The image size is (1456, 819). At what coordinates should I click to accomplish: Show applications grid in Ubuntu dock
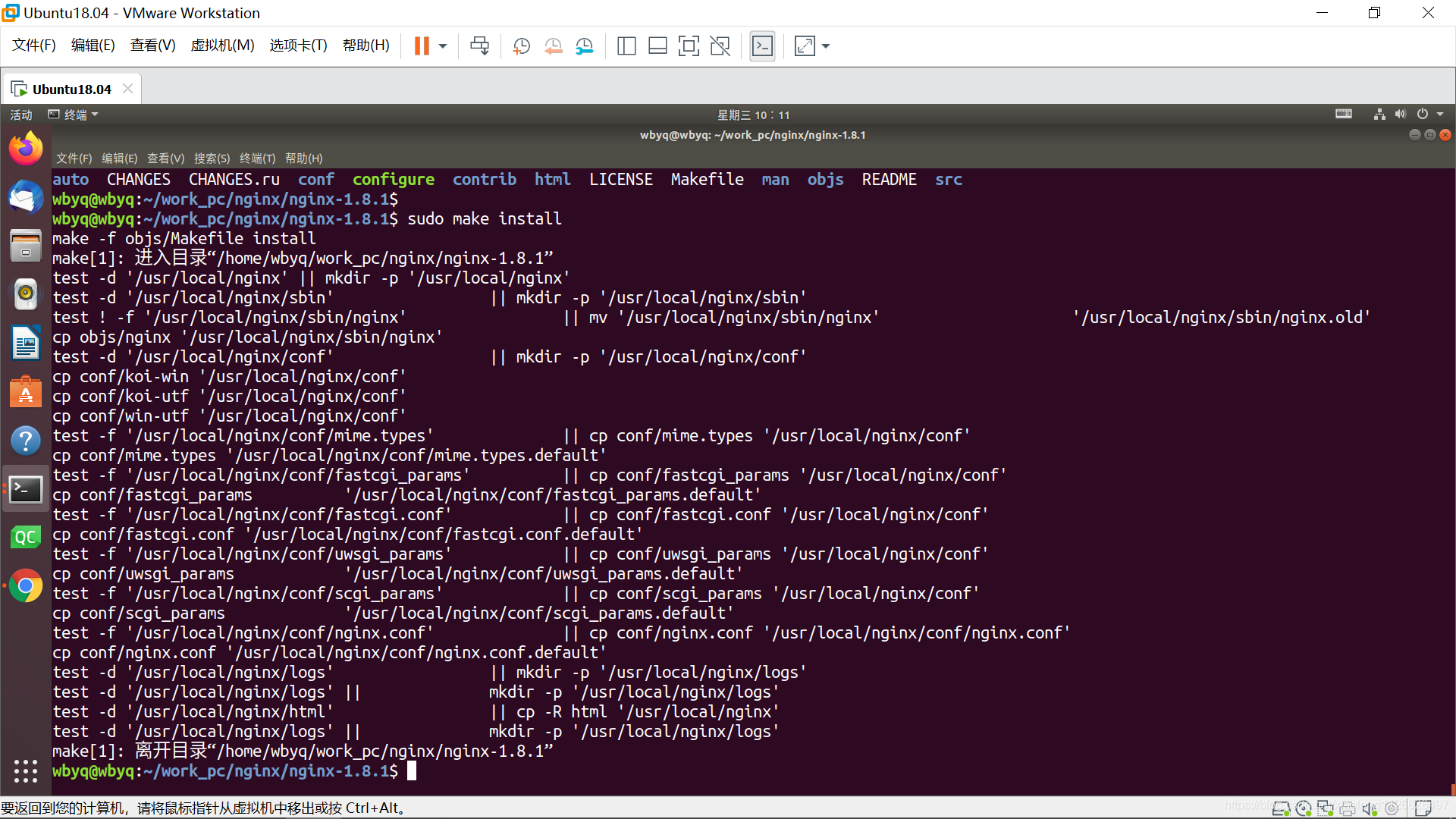(26, 770)
